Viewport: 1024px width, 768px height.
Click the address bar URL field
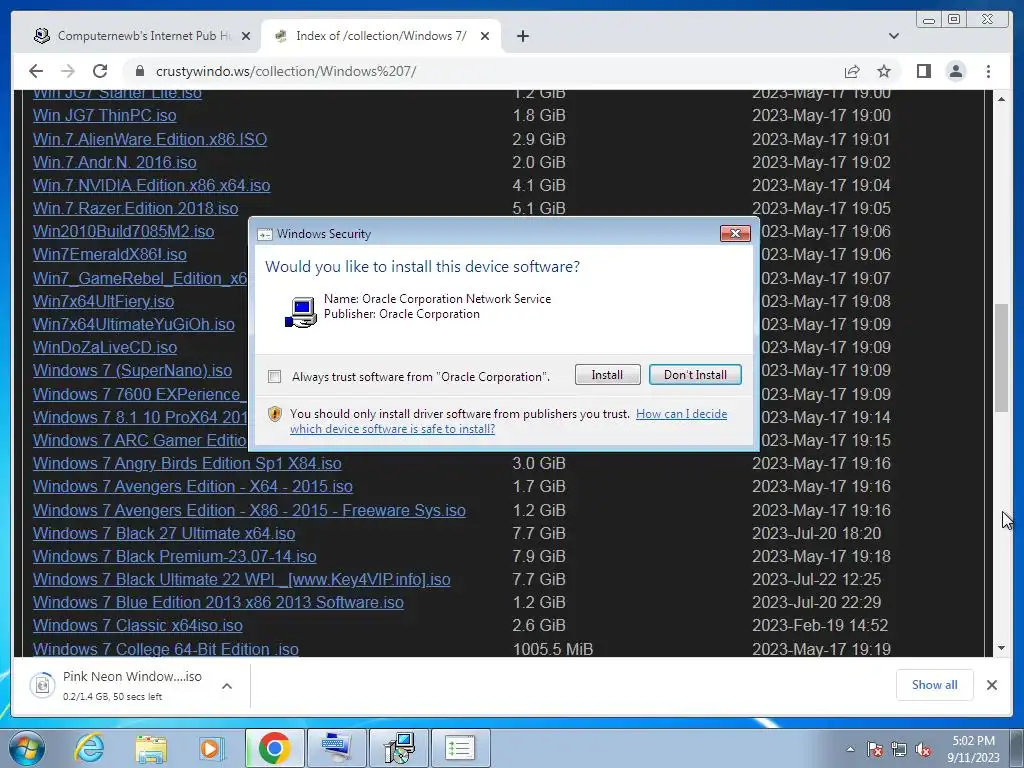pos(483,71)
